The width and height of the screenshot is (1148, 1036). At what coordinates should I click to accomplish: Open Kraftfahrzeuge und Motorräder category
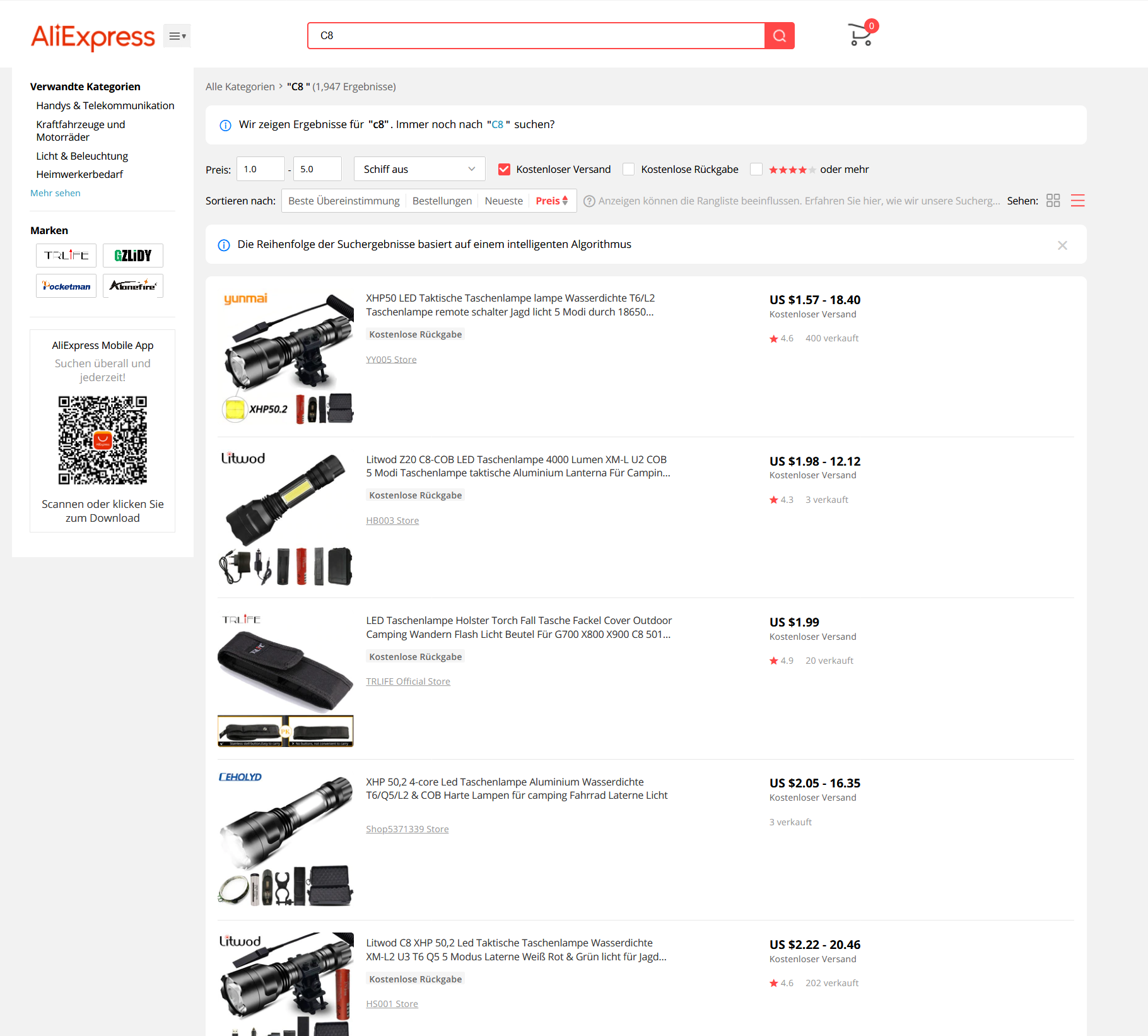tap(81, 131)
